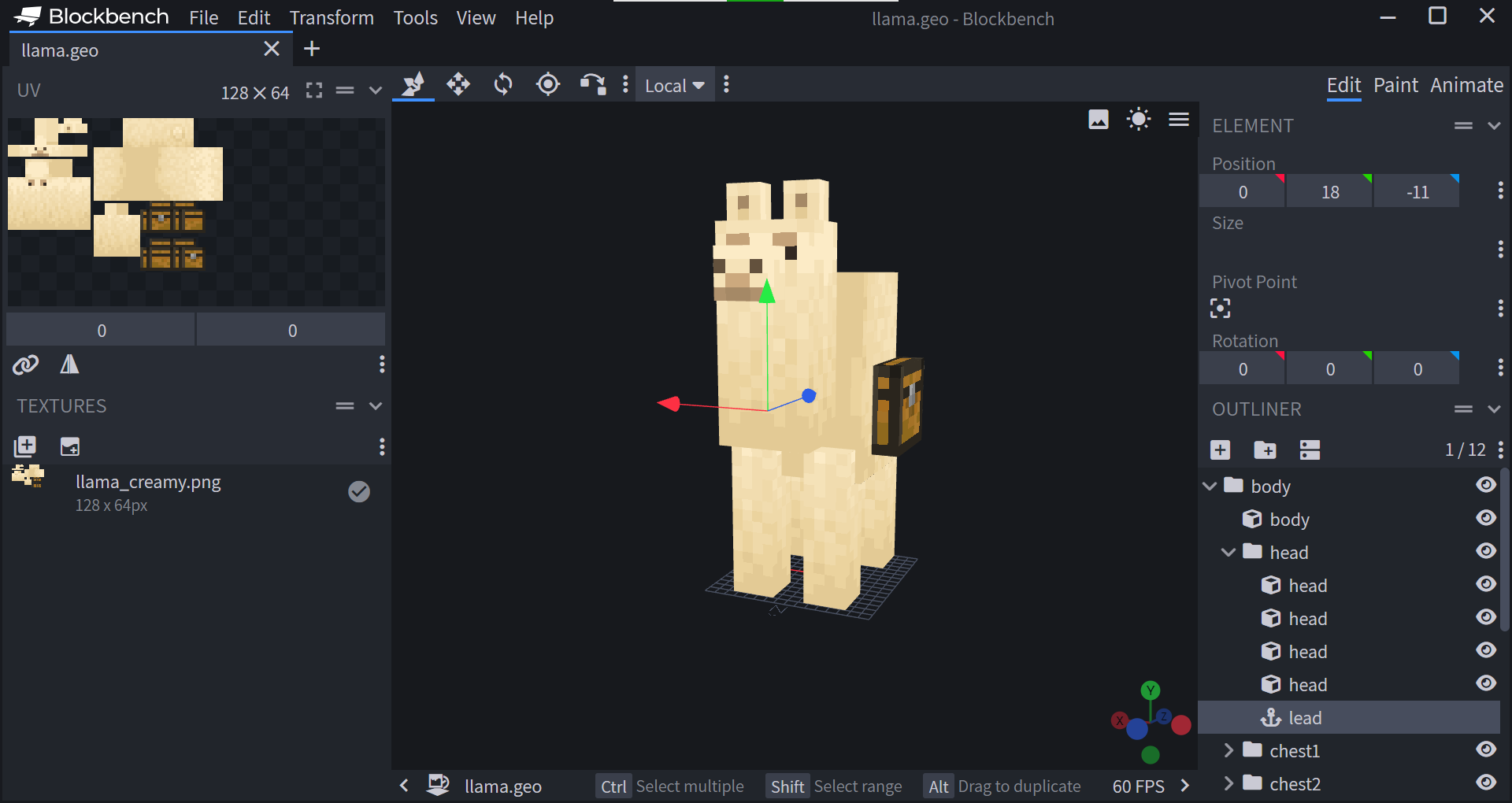Toggle visibility of last head cube

tap(1486, 683)
